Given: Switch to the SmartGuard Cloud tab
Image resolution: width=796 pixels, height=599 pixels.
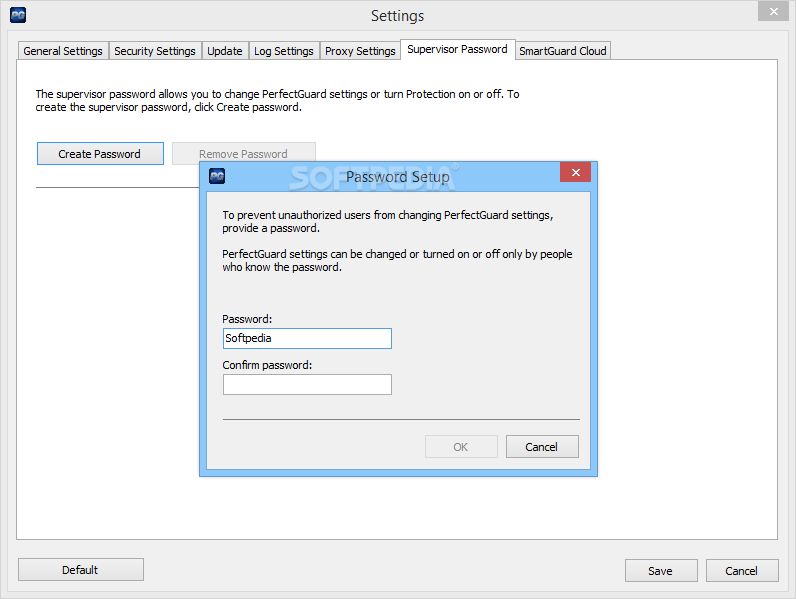Looking at the screenshot, I should pyautogui.click(x=562, y=51).
